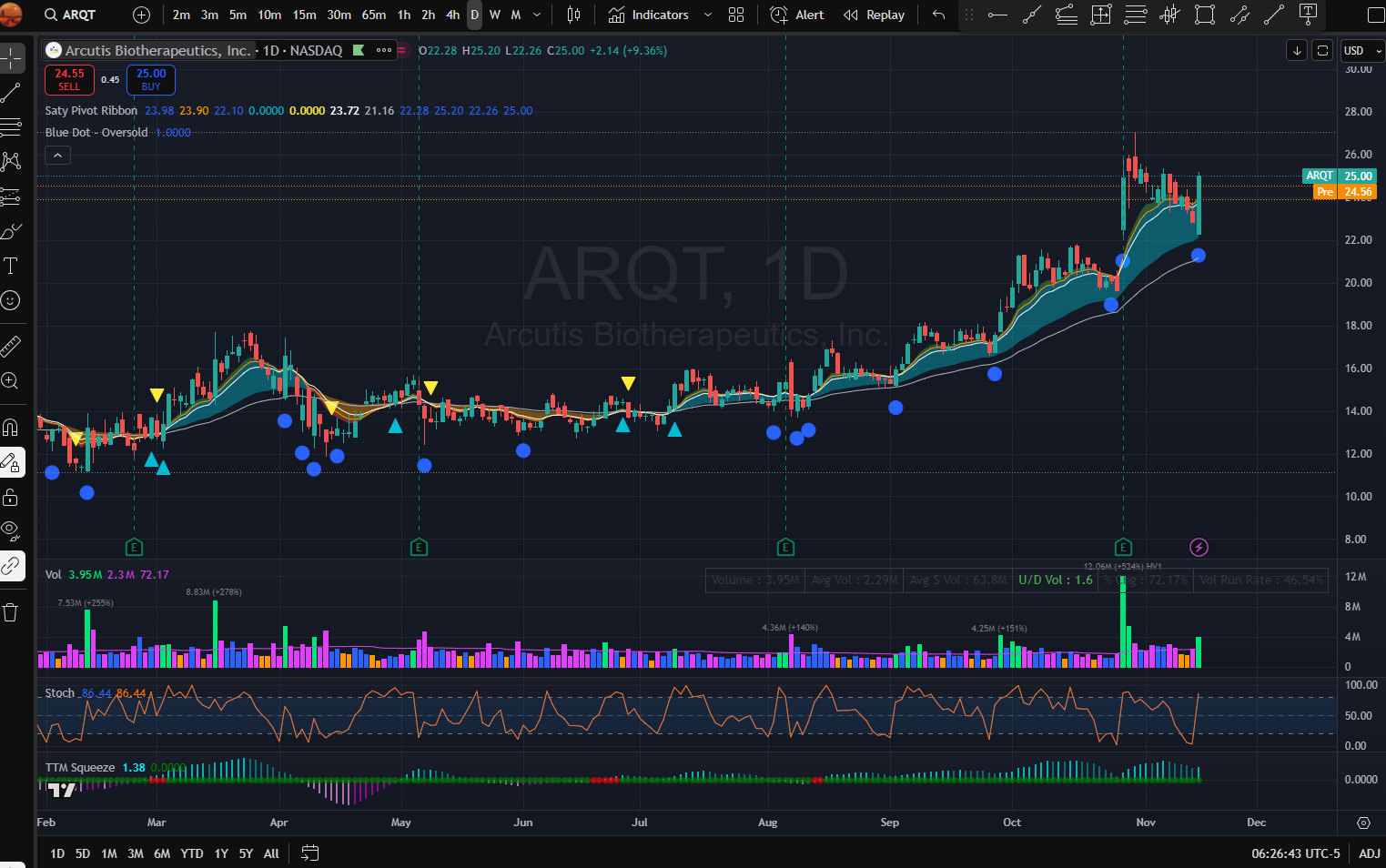This screenshot has height=868, width=1386.
Task: Switch to the 4h interval
Action: point(452,15)
